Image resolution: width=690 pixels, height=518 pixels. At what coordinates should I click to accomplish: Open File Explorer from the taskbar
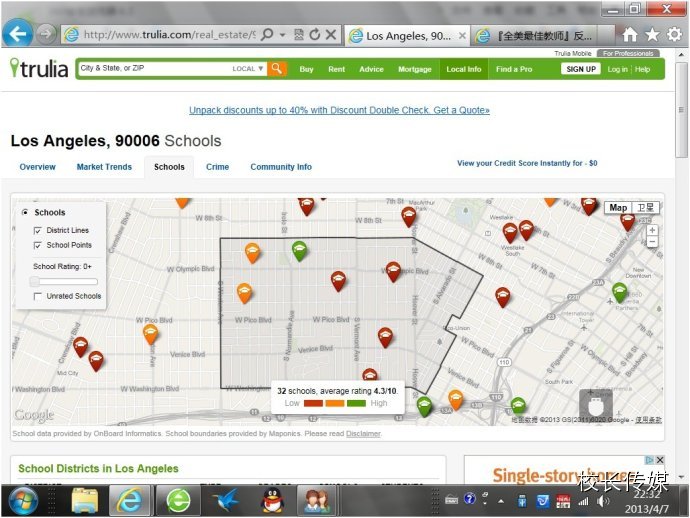click(x=85, y=500)
